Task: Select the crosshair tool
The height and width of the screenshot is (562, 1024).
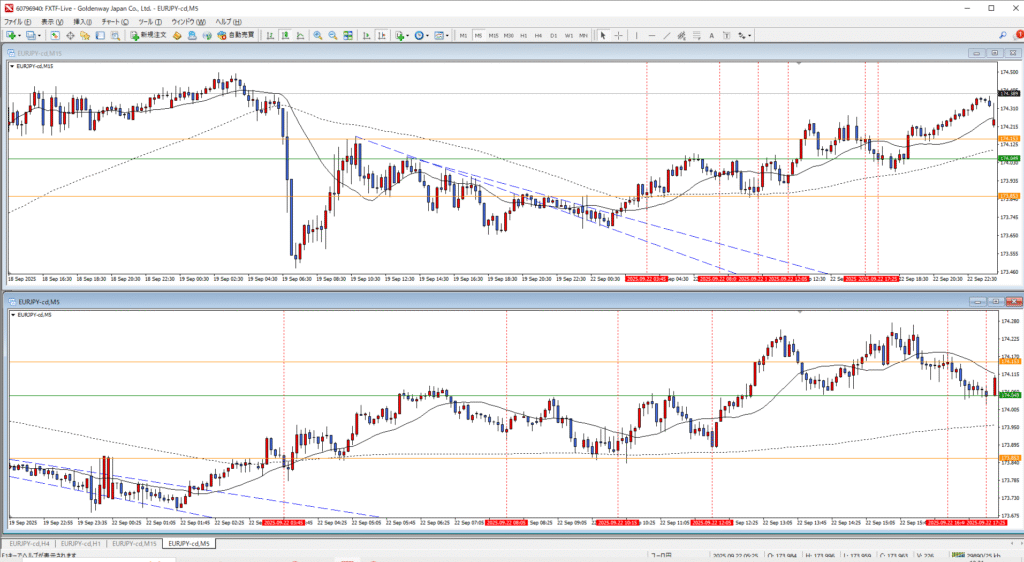Action: (618, 35)
